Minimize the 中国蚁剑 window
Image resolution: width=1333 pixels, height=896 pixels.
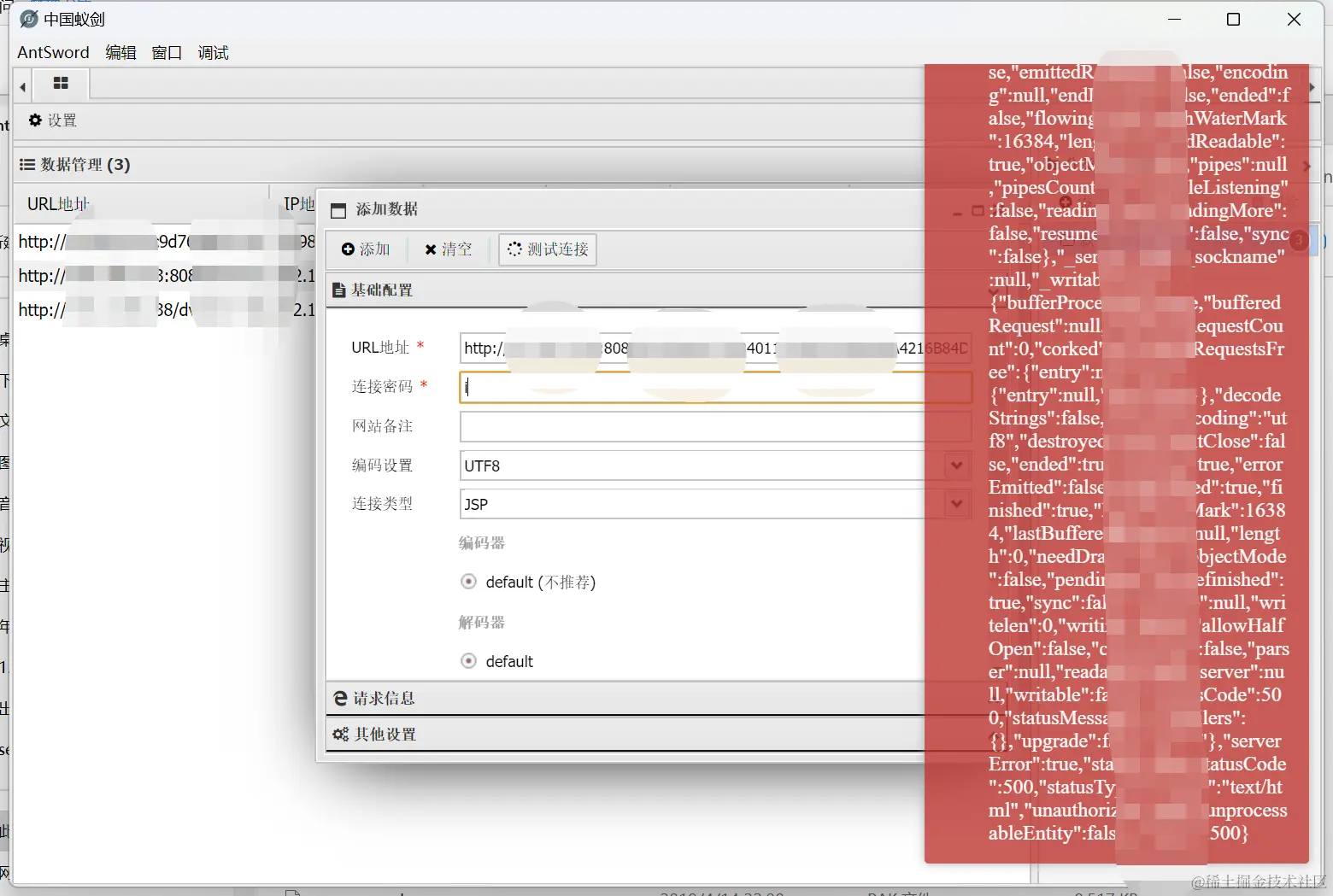[x=1175, y=19]
